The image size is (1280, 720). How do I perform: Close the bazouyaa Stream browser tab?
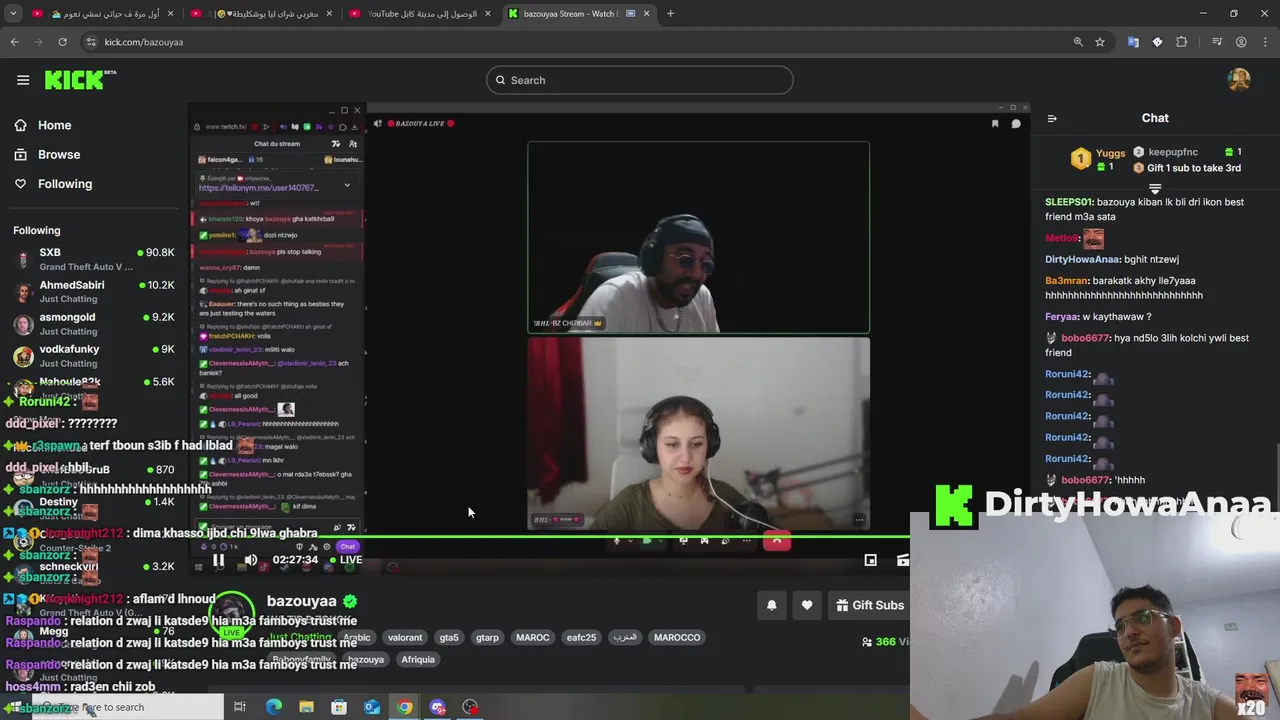click(x=646, y=14)
